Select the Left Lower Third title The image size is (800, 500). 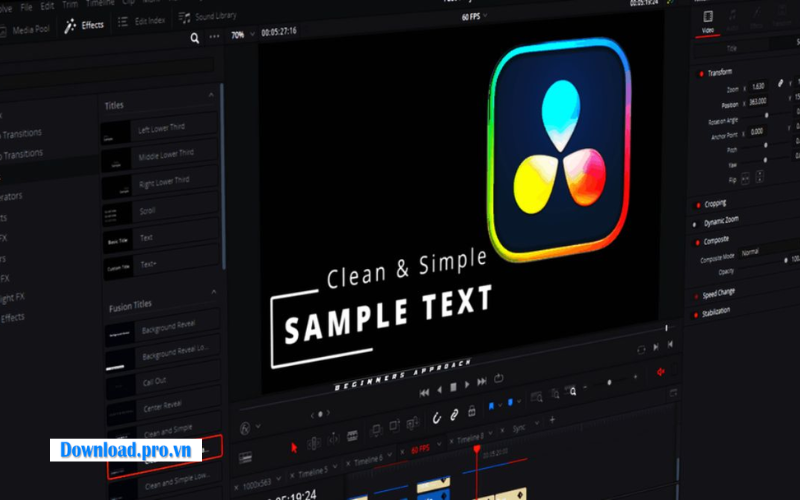coord(159,130)
